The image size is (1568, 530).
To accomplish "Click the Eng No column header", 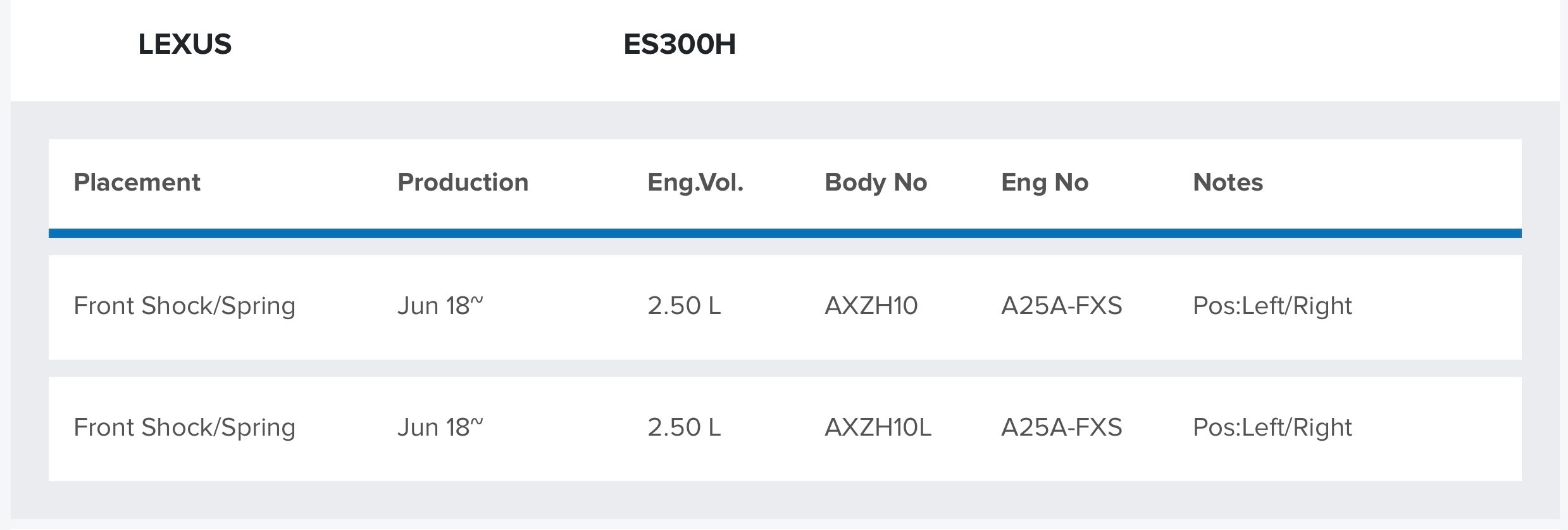I will (1044, 182).
